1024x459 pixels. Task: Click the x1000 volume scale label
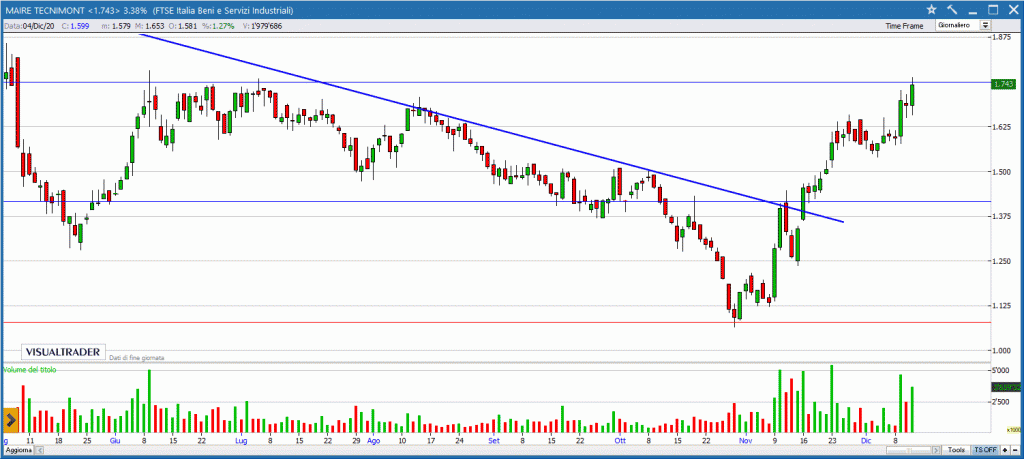[x=1013, y=430]
